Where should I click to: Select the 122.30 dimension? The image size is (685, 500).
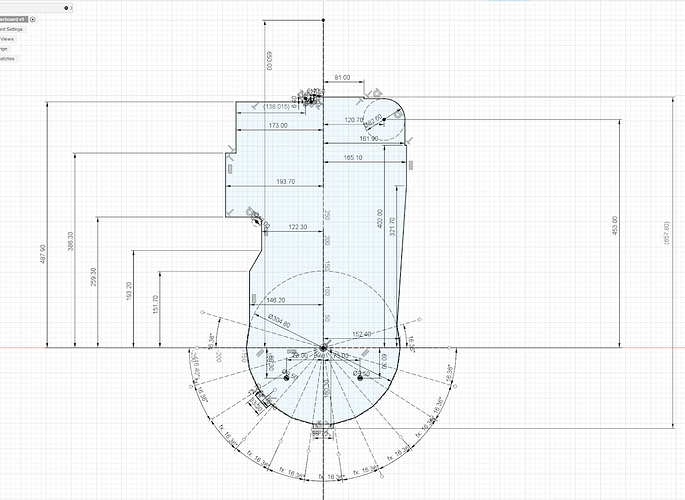(x=298, y=227)
